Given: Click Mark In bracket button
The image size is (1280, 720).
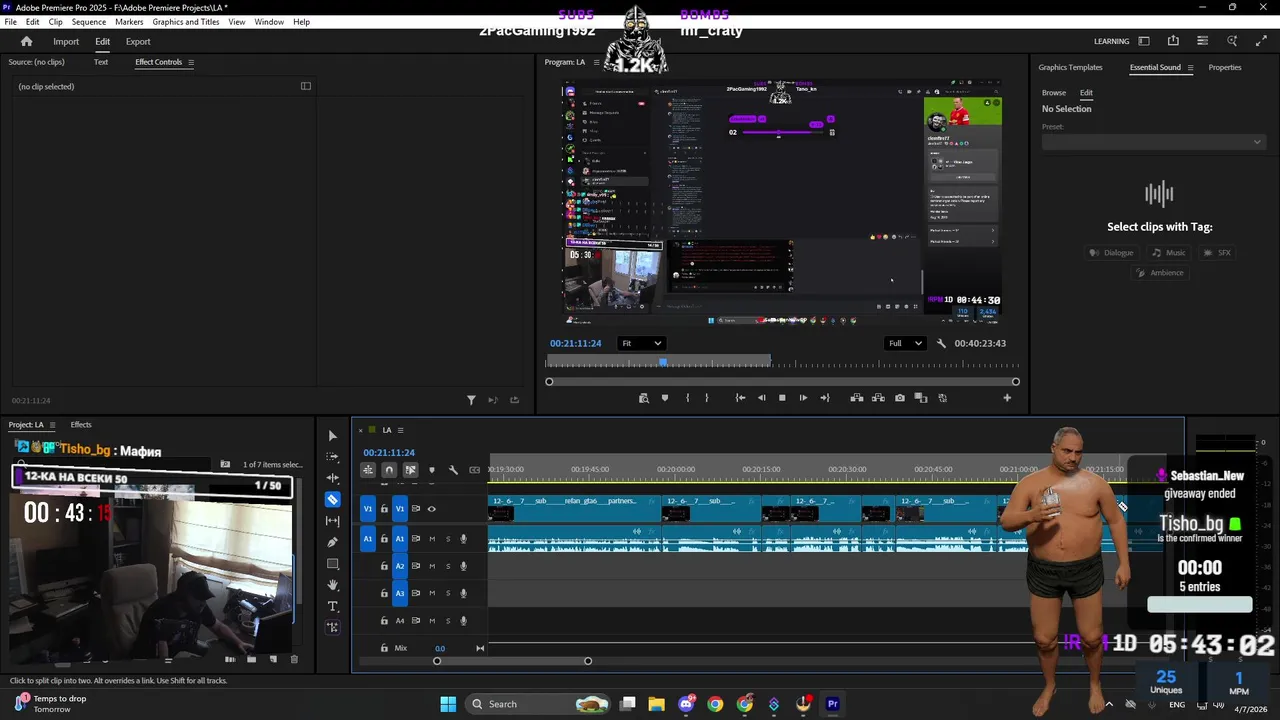Looking at the screenshot, I should tap(687, 398).
